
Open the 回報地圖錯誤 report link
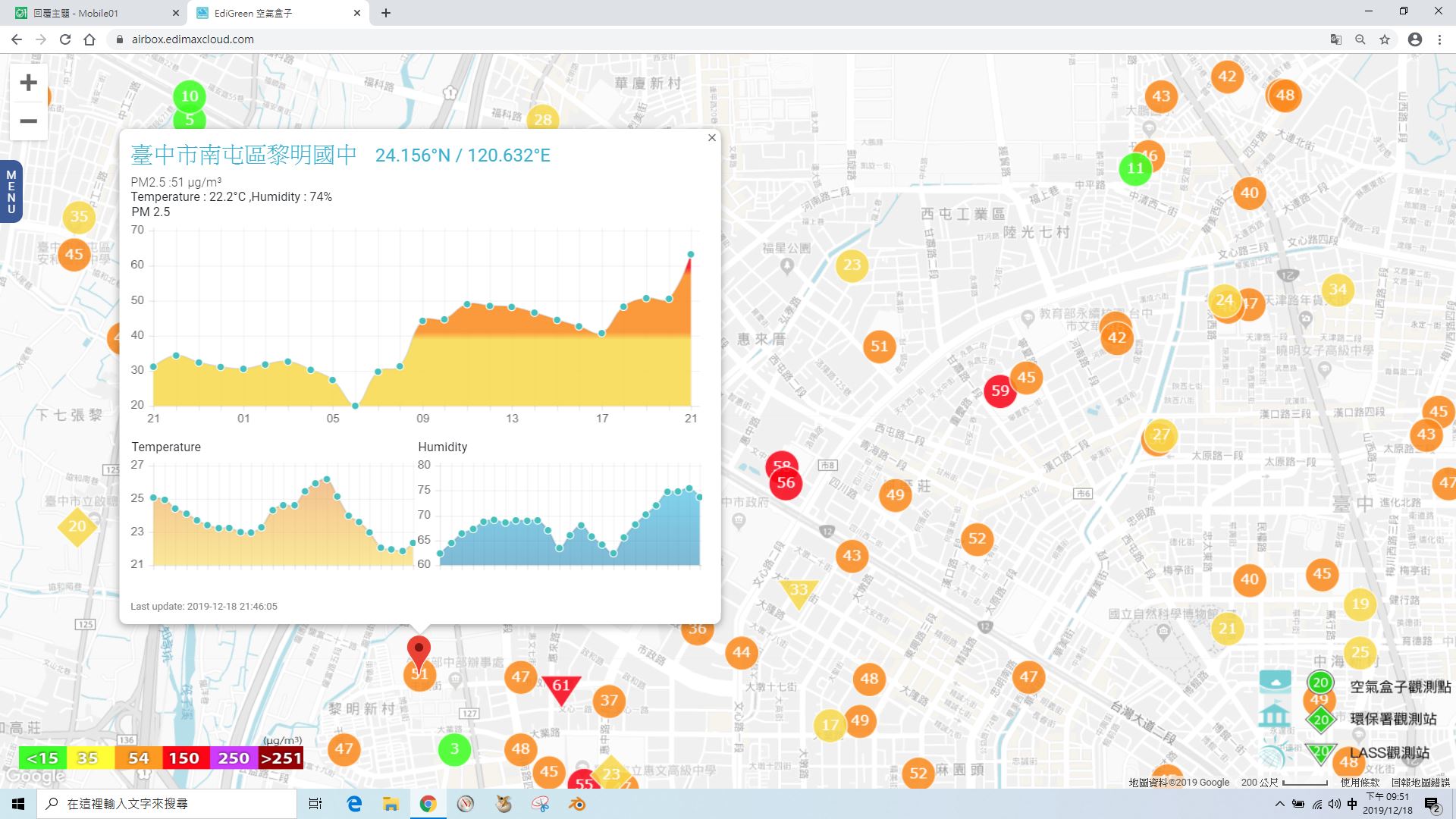tap(1420, 783)
